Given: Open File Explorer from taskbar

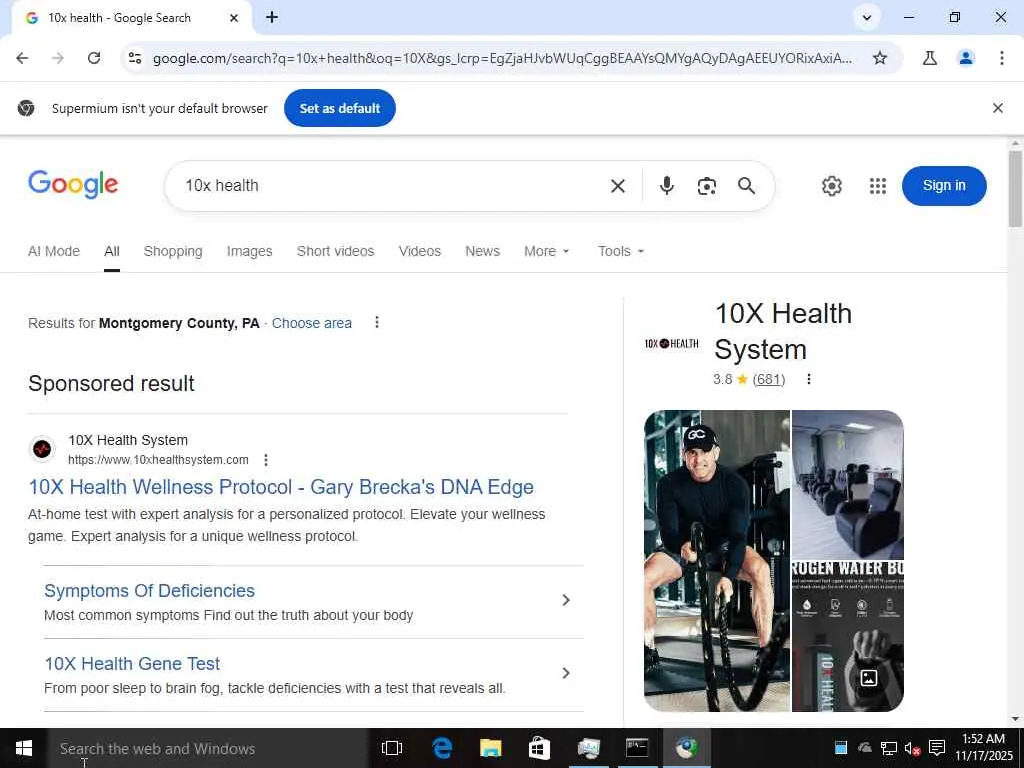Looking at the screenshot, I should [x=490, y=748].
